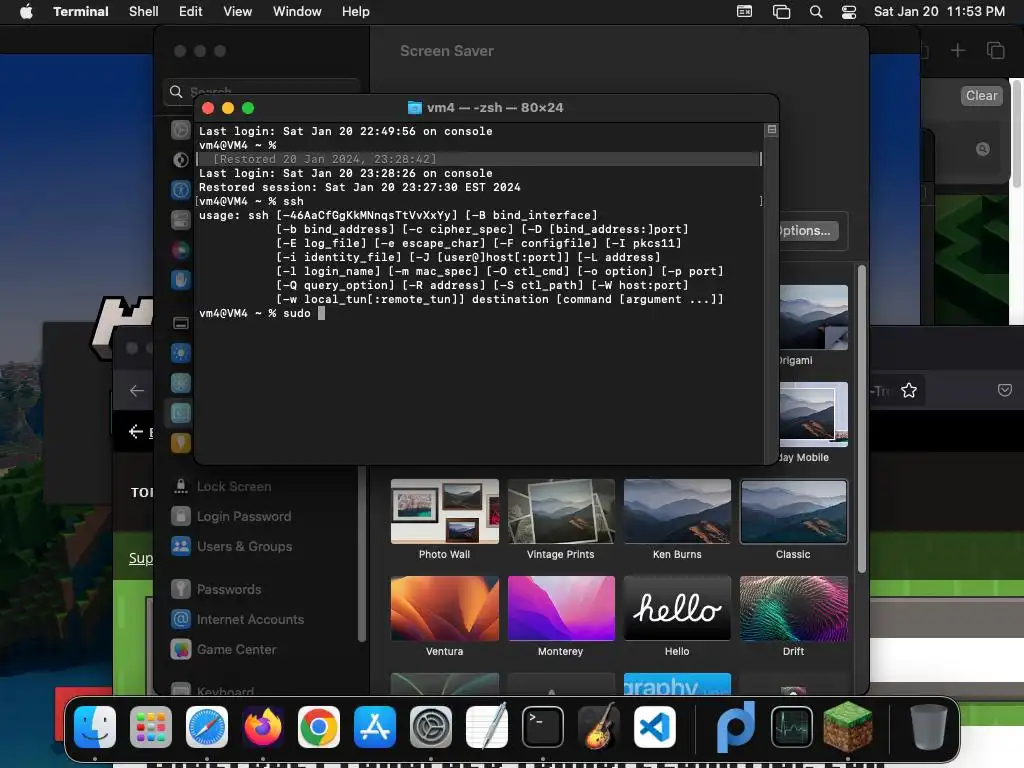
Task: Open the blue P app in the Dock
Action: click(x=736, y=727)
